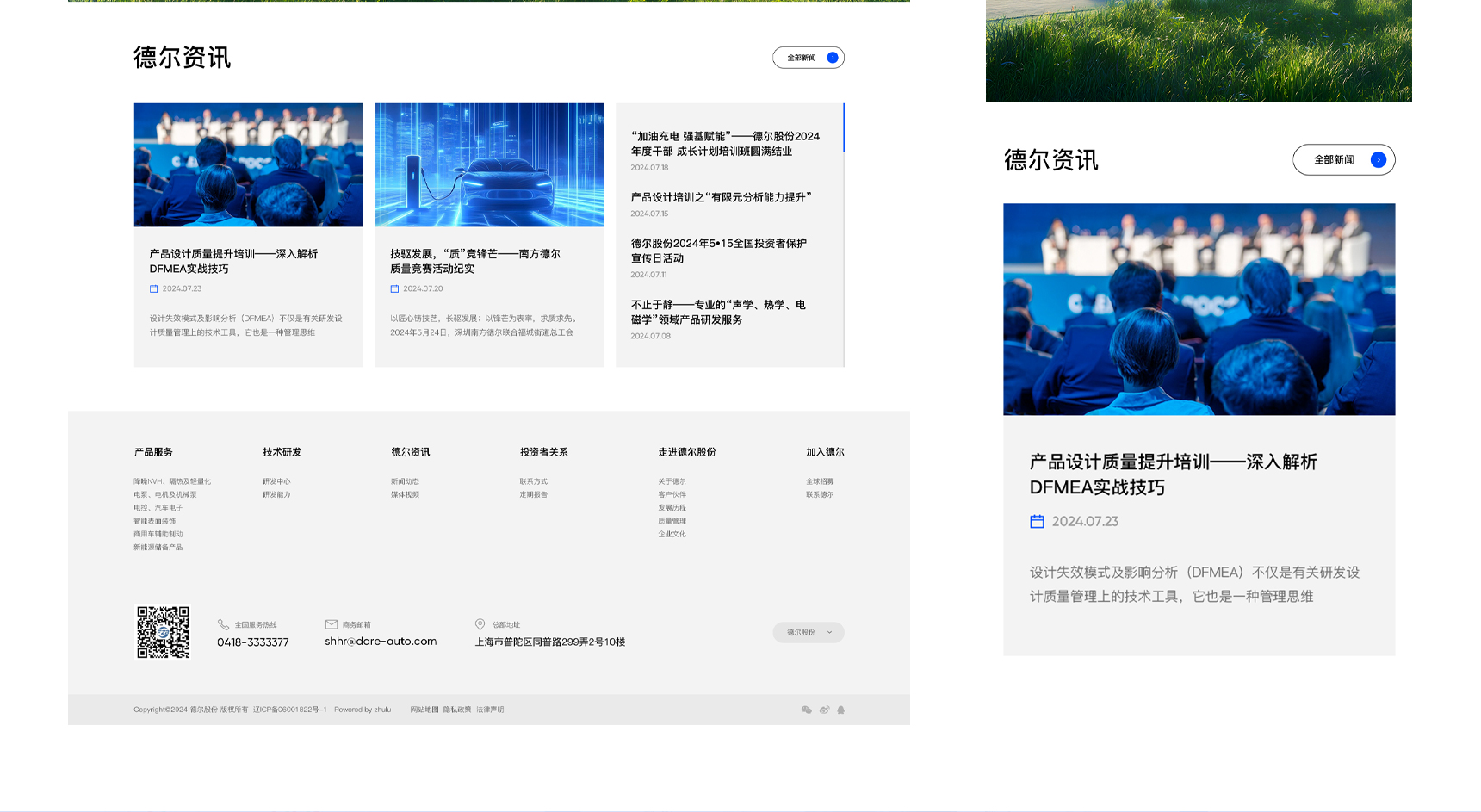Open the large conference photo in mobile layout
The image size is (1481, 812).
click(x=1199, y=309)
